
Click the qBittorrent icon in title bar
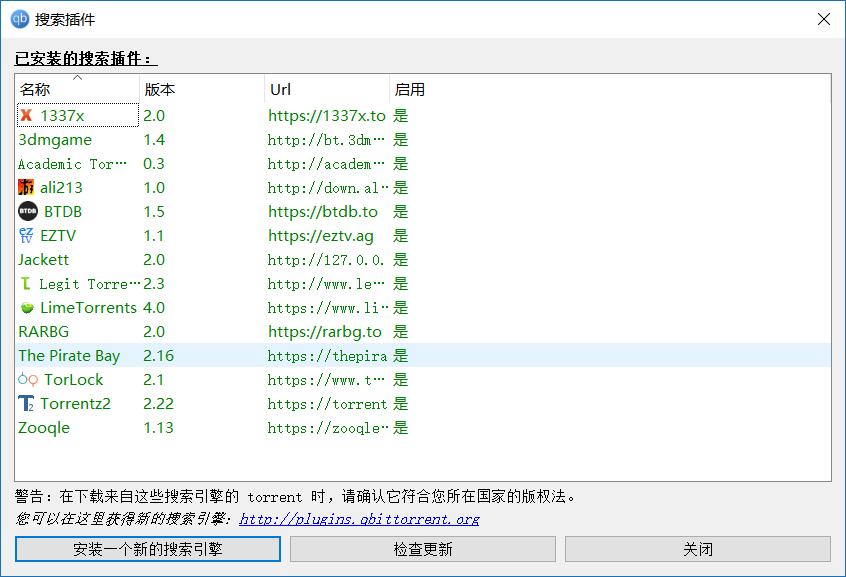click(x=20, y=19)
